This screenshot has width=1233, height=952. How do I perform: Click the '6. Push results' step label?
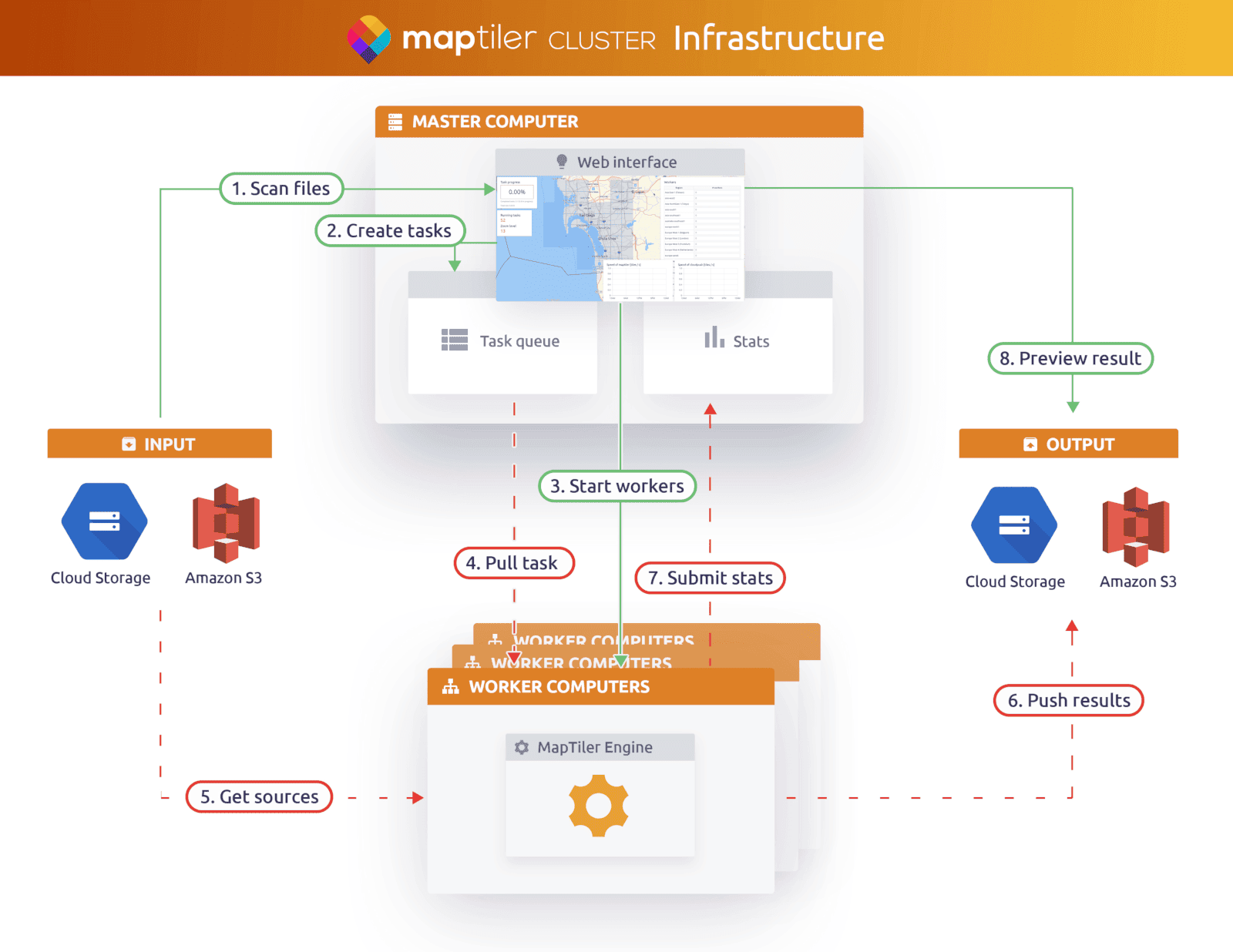pos(1068,700)
